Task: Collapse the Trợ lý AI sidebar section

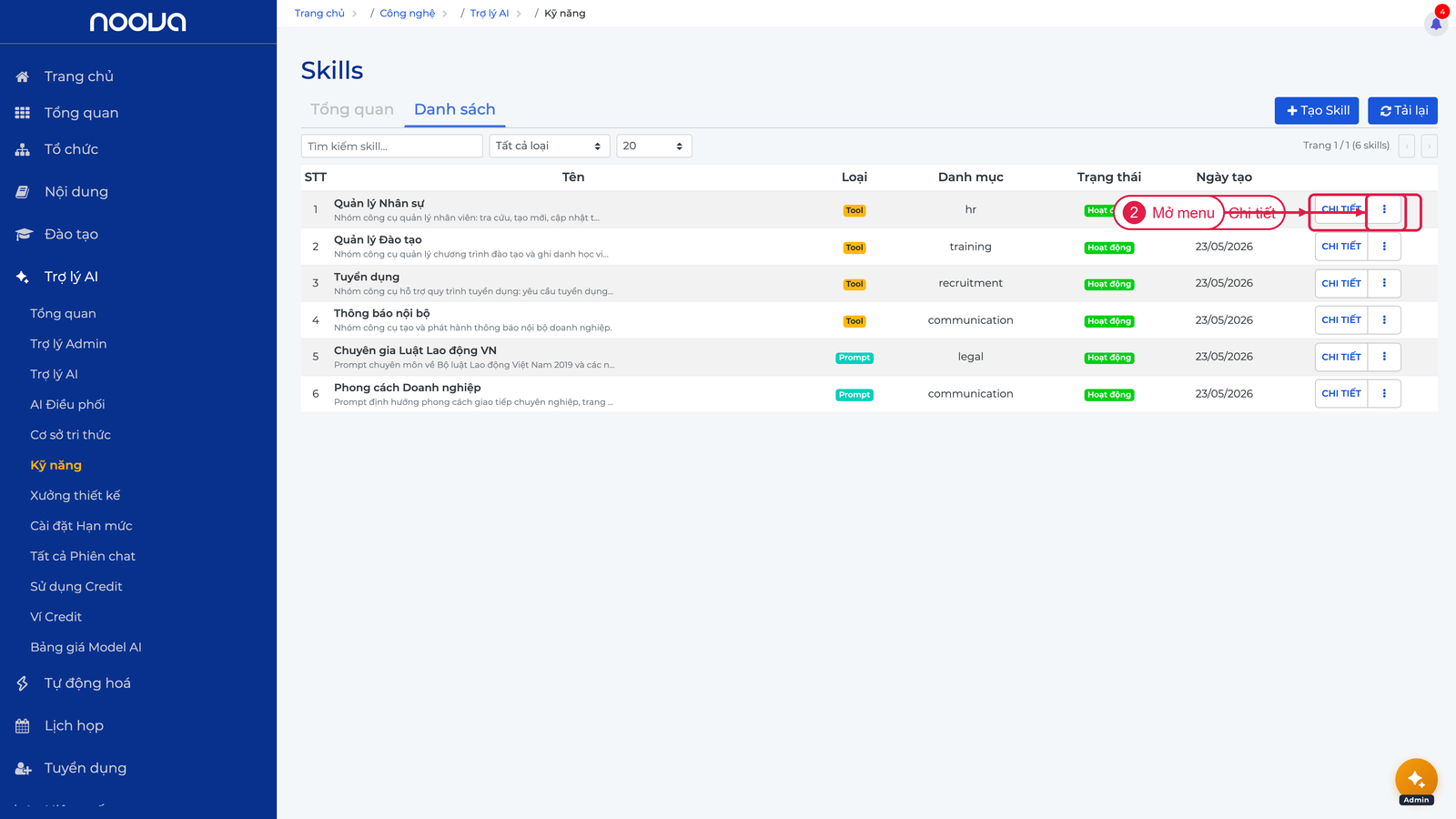Action: click(x=71, y=277)
